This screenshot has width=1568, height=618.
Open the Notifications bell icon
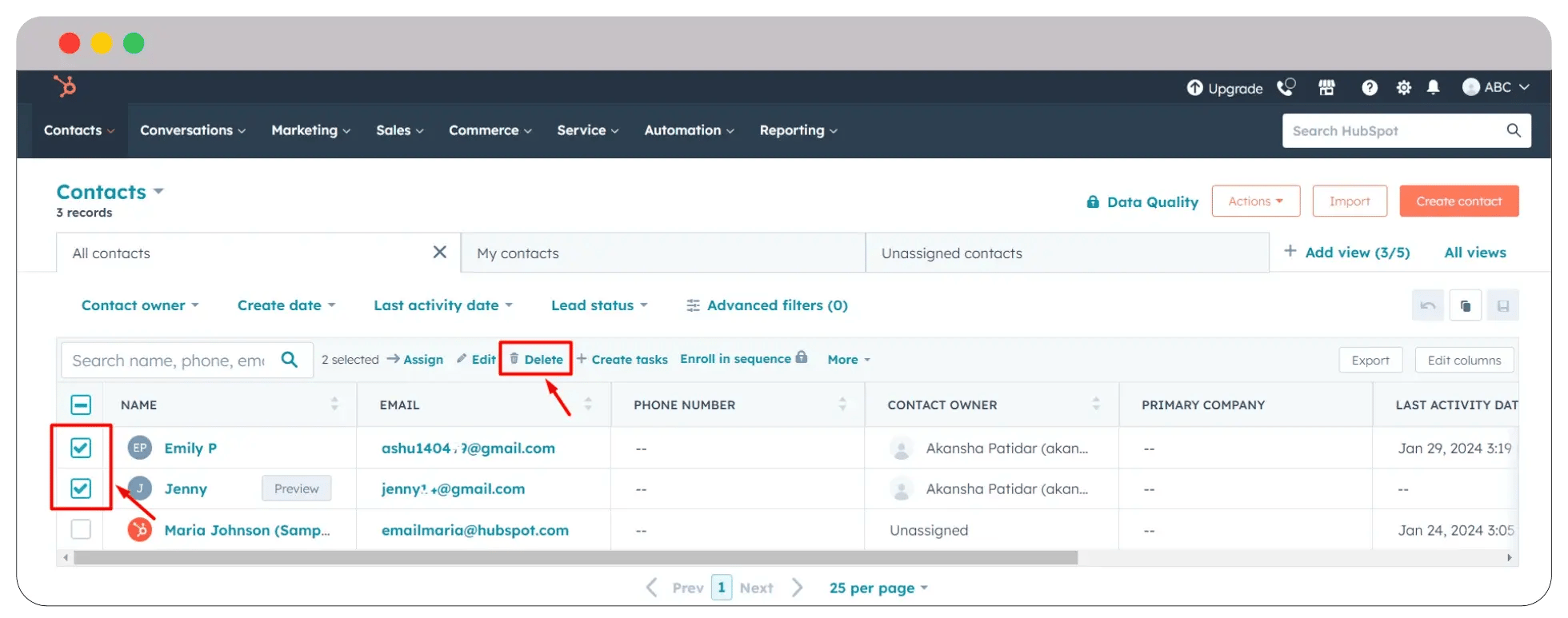click(x=1433, y=87)
